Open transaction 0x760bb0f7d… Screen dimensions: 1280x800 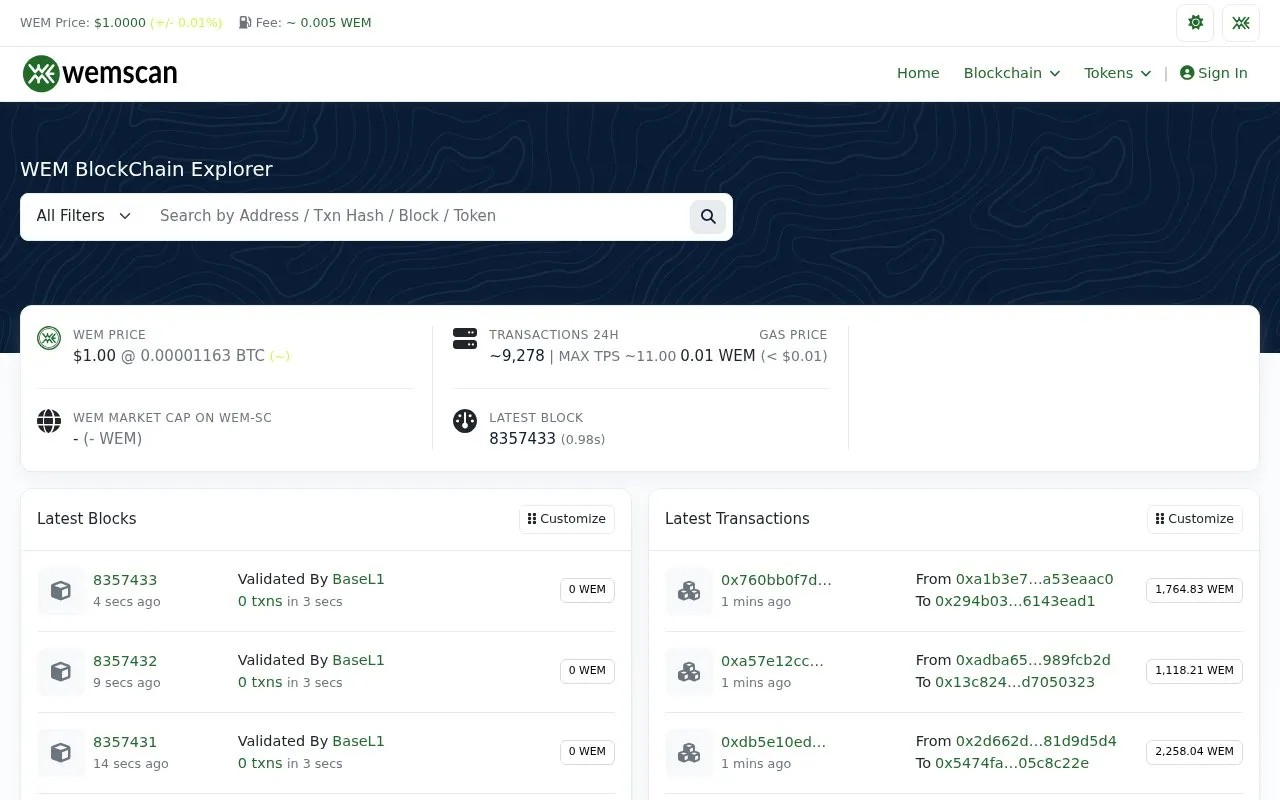click(776, 580)
